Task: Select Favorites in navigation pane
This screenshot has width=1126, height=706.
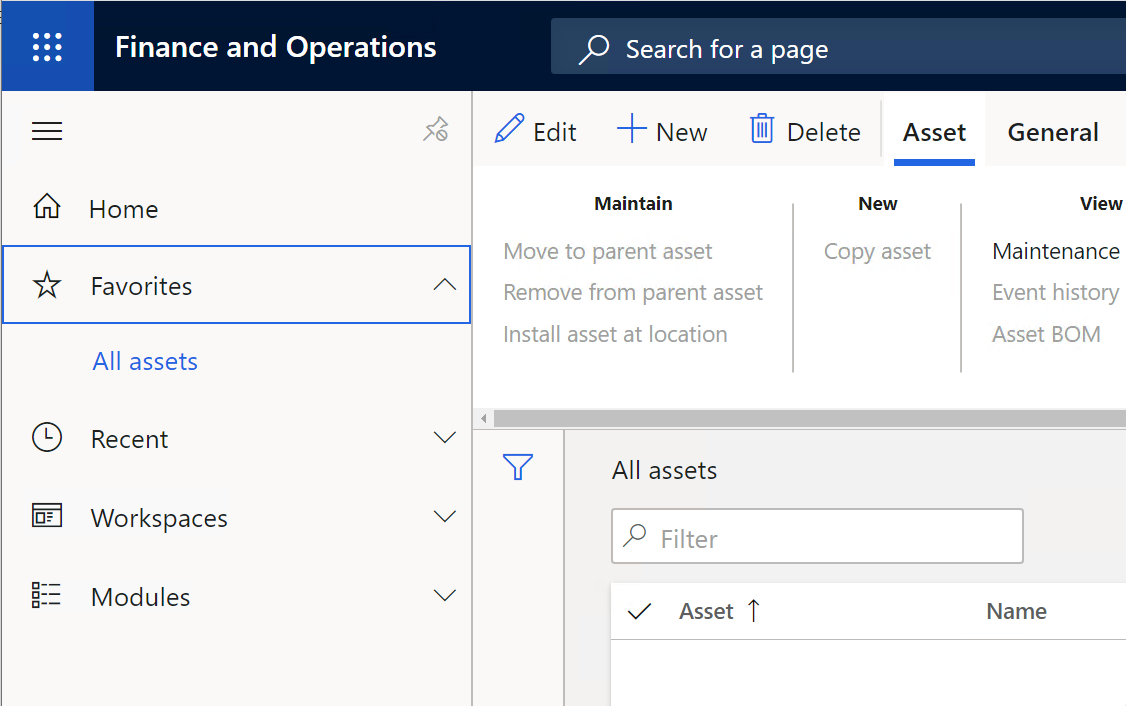Action: (x=236, y=285)
